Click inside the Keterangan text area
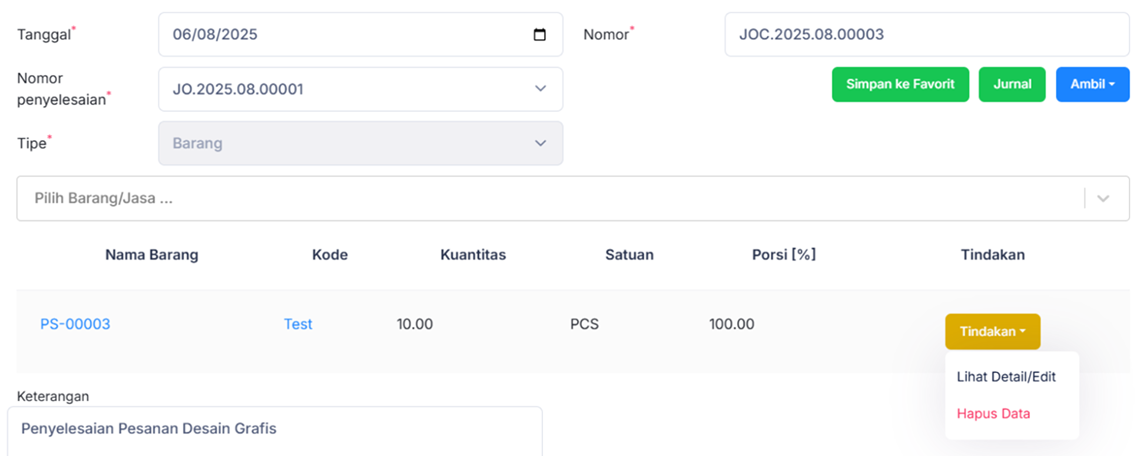1145x456 pixels. (x=275, y=431)
